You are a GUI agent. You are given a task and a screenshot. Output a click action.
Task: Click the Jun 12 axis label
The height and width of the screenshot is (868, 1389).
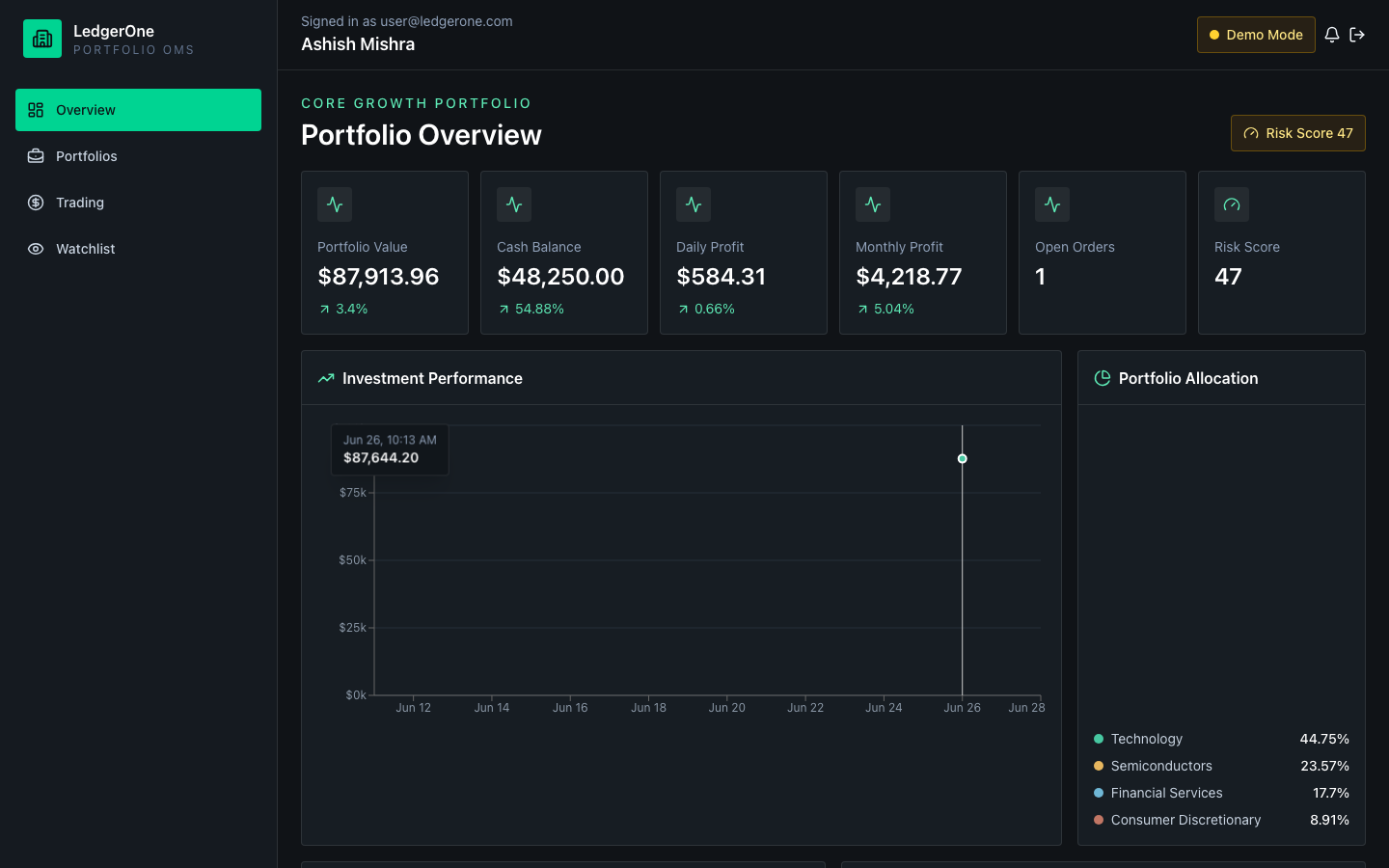pos(413,708)
